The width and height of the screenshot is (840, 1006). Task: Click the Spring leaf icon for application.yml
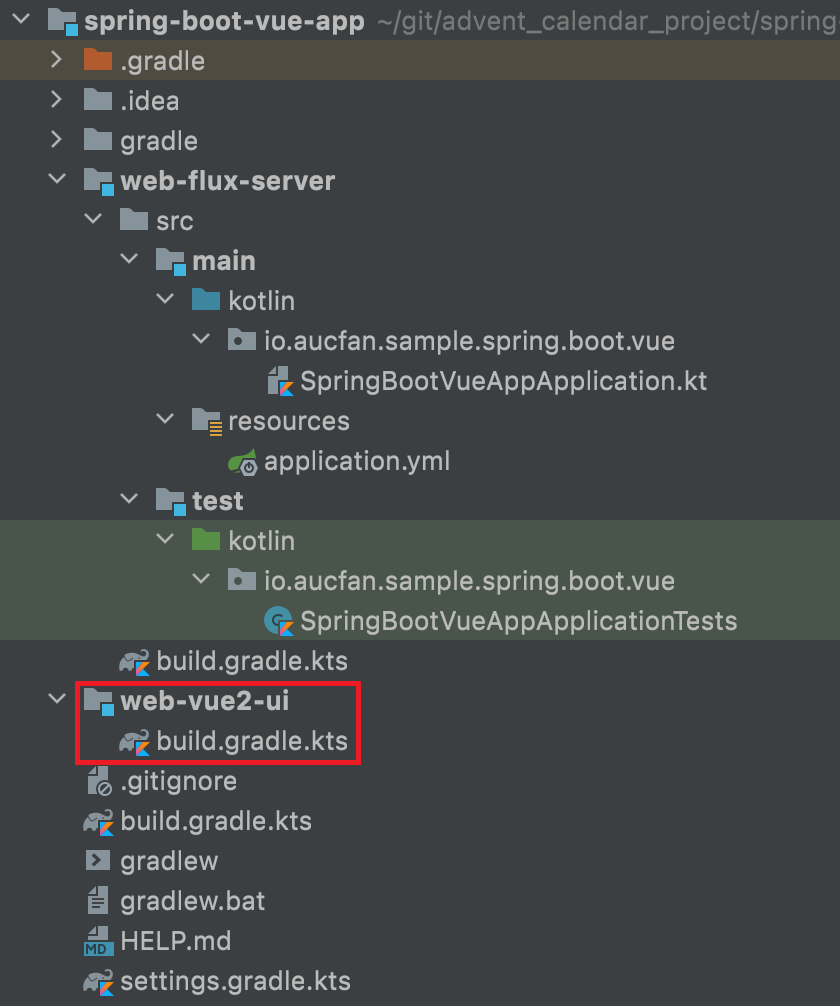[242, 460]
